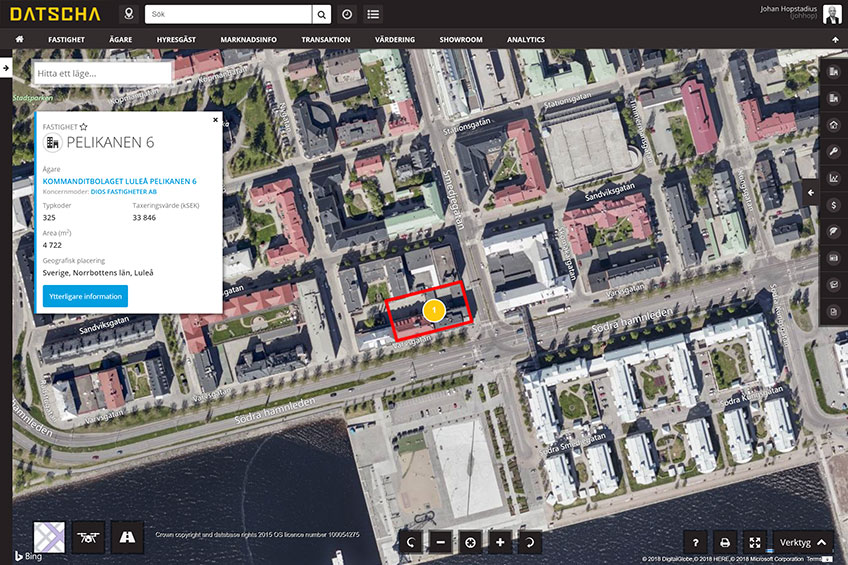Select the key icon in right sidebar
This screenshot has height=565, width=848.
(x=834, y=151)
